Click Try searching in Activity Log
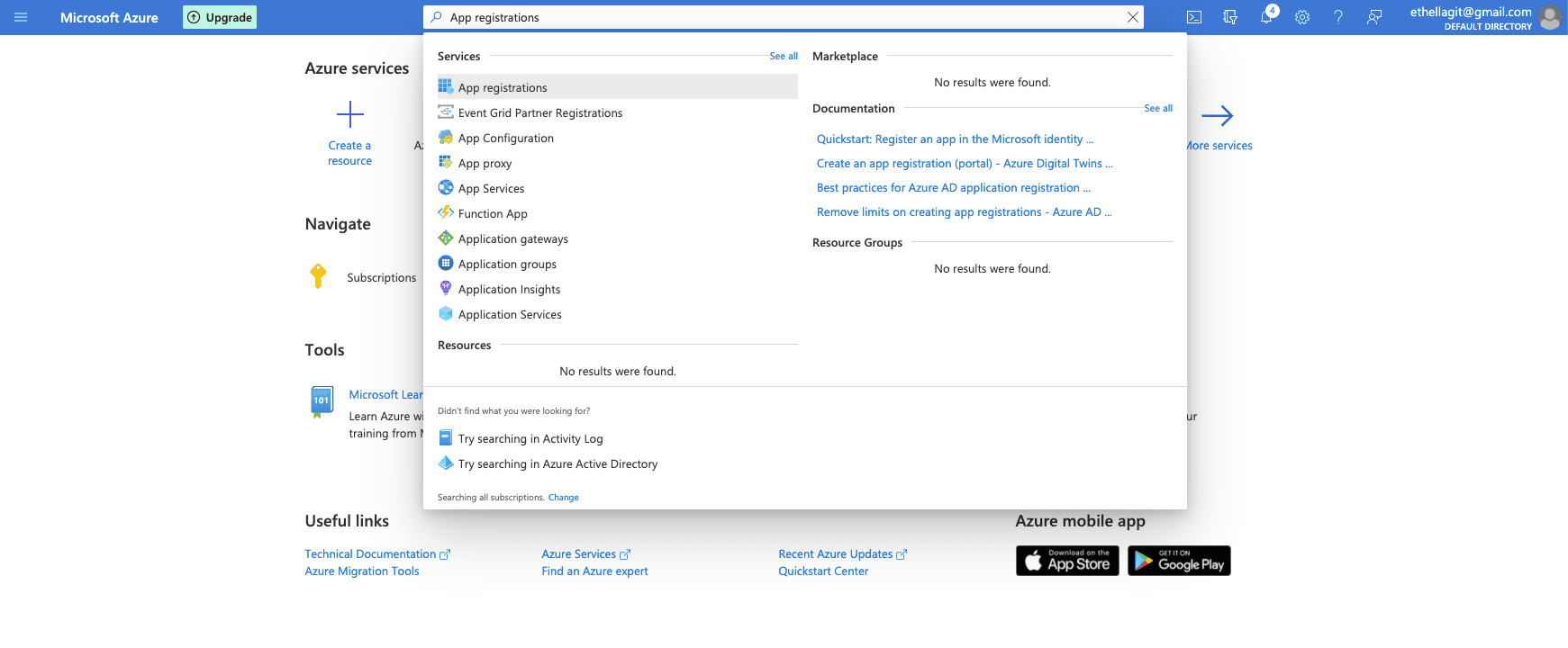 click(530, 438)
